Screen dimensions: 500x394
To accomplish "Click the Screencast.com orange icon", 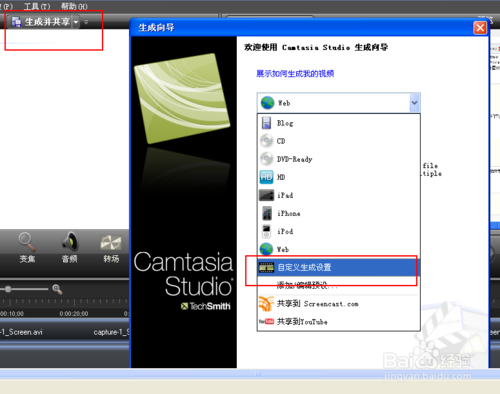I will tap(266, 304).
